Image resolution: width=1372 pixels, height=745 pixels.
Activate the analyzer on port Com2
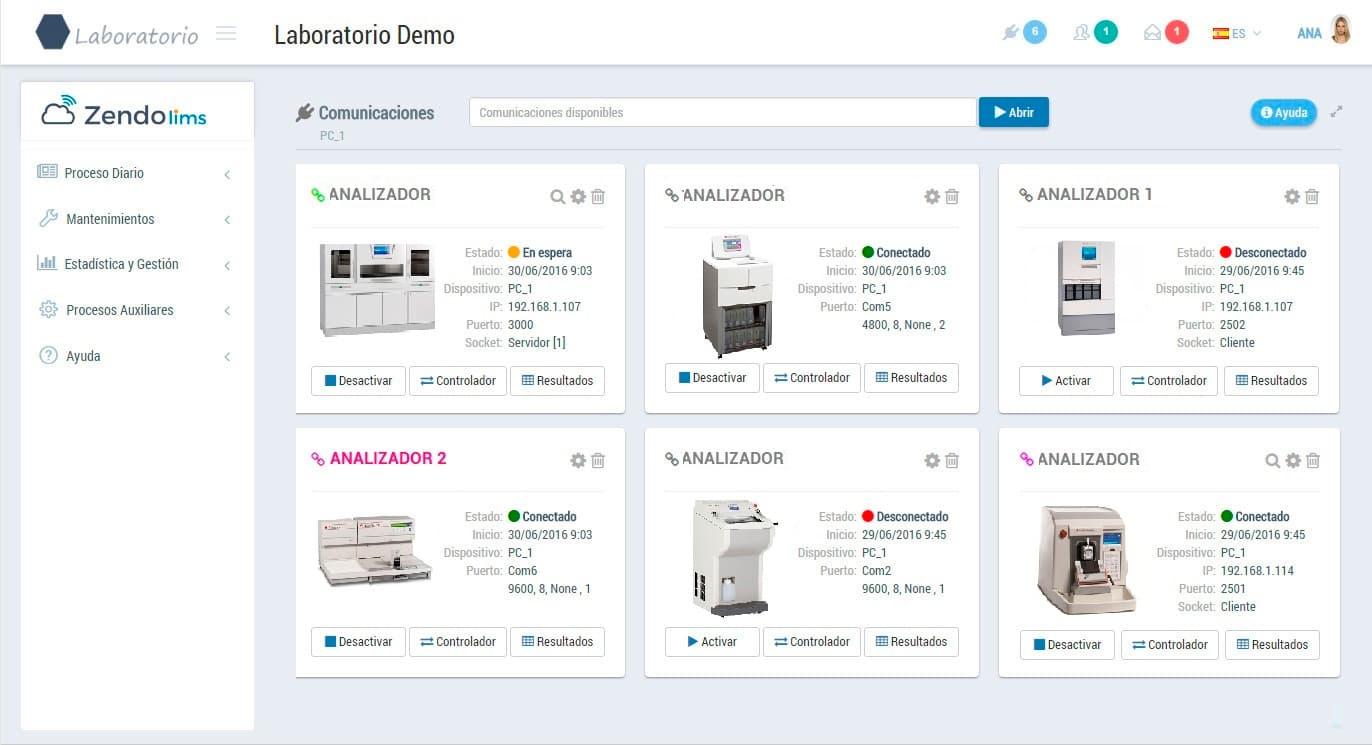click(x=712, y=642)
